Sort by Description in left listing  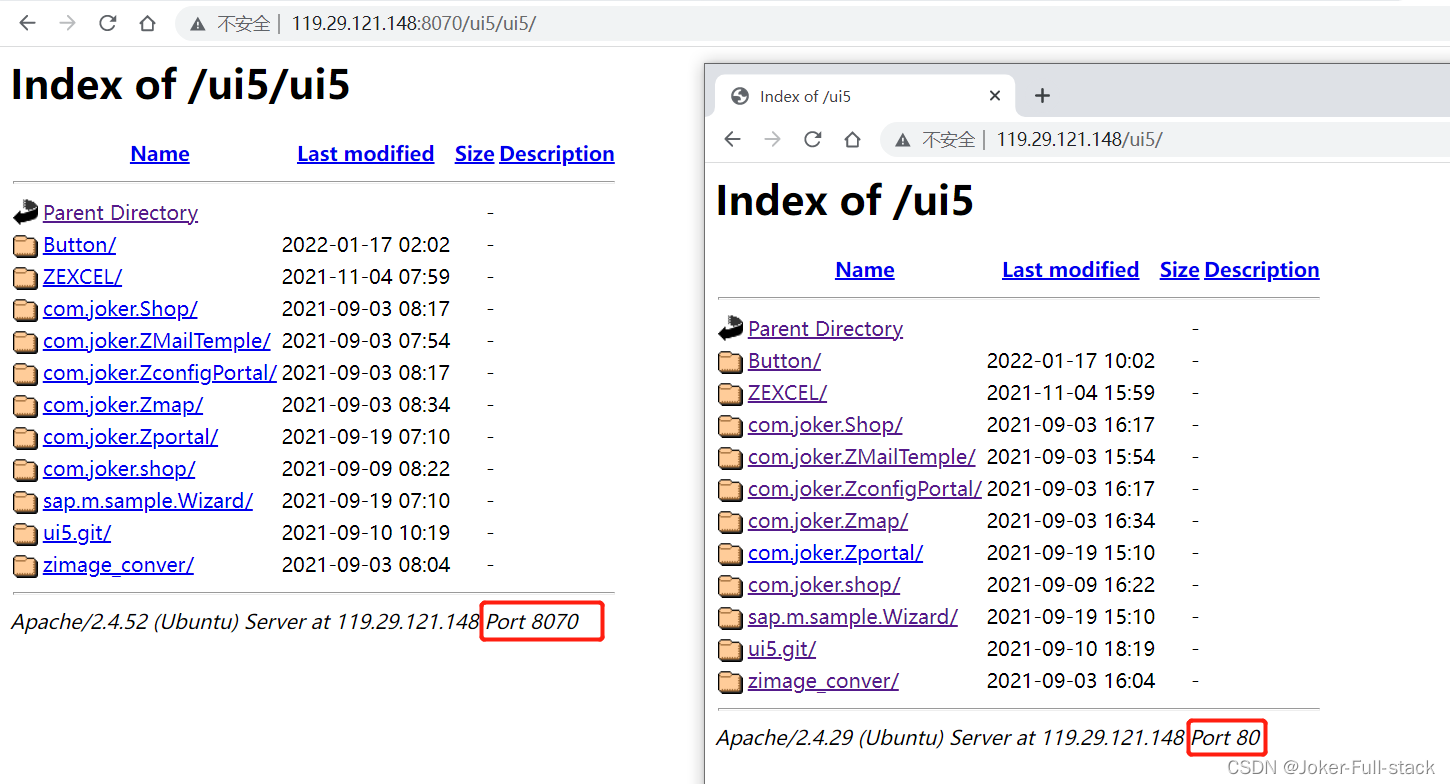(557, 154)
